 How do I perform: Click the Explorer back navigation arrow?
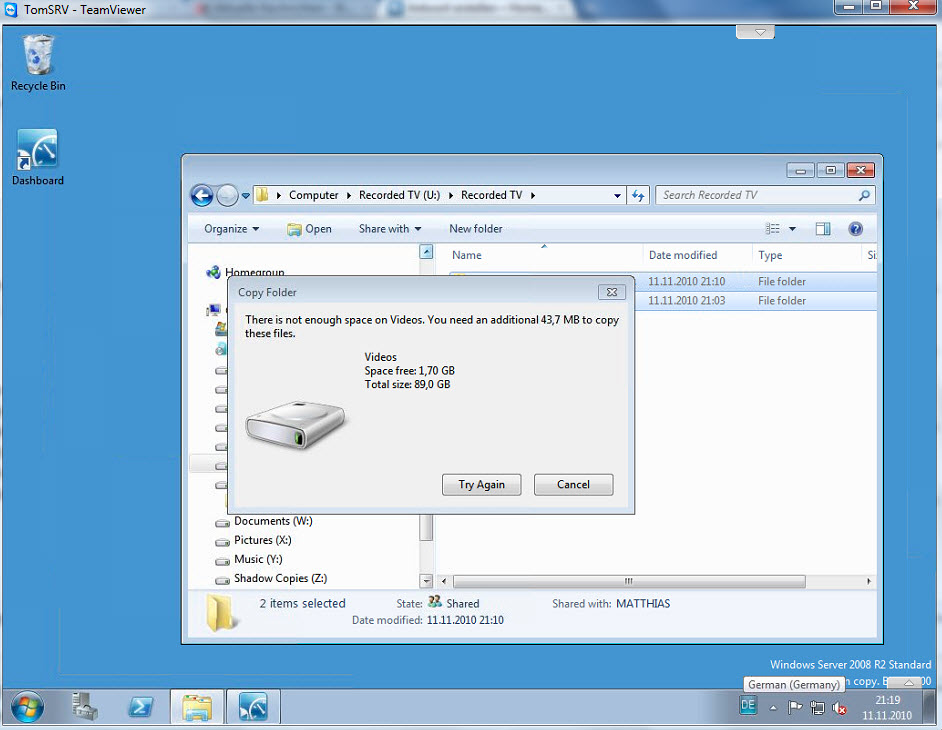point(202,196)
